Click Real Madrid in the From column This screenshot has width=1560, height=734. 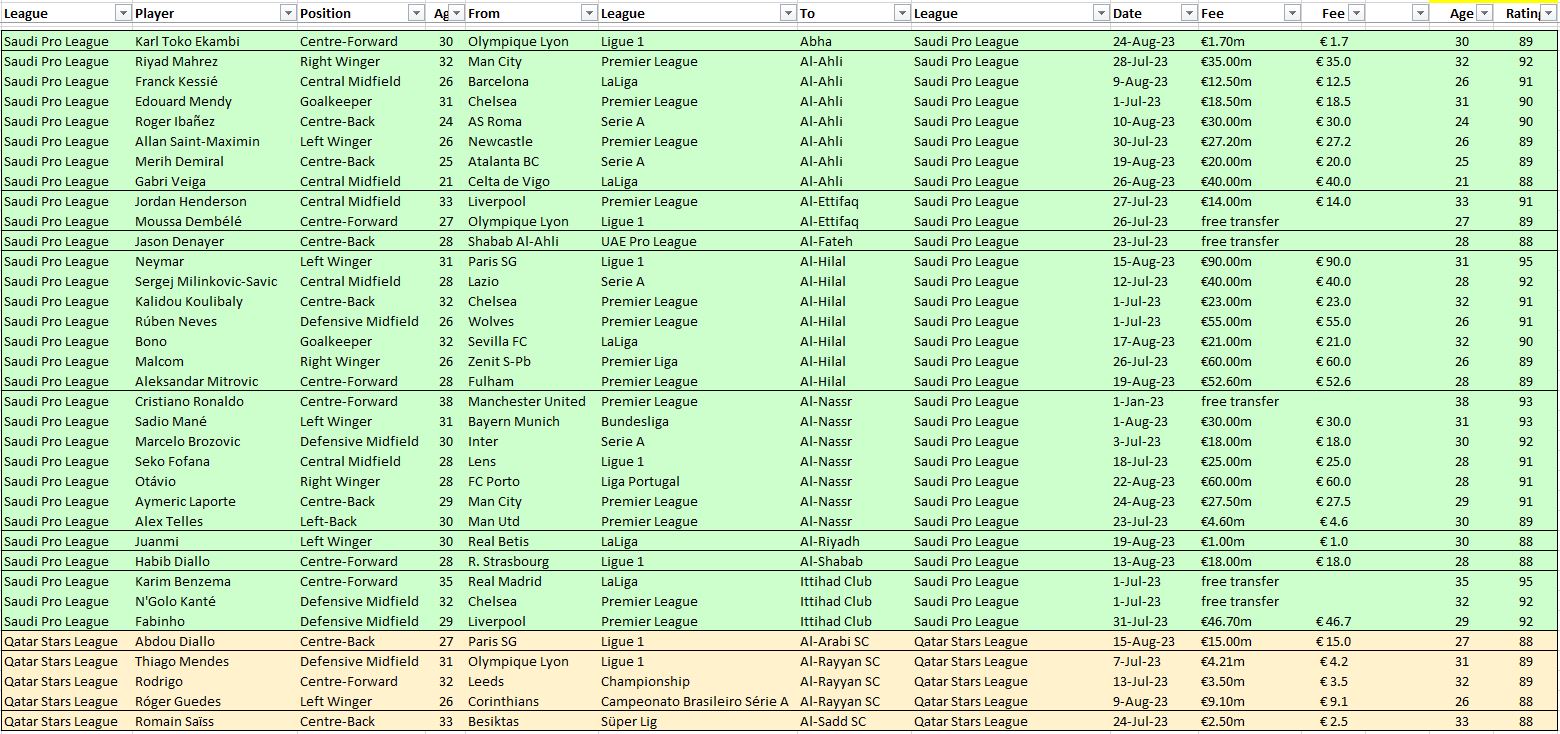pos(504,581)
